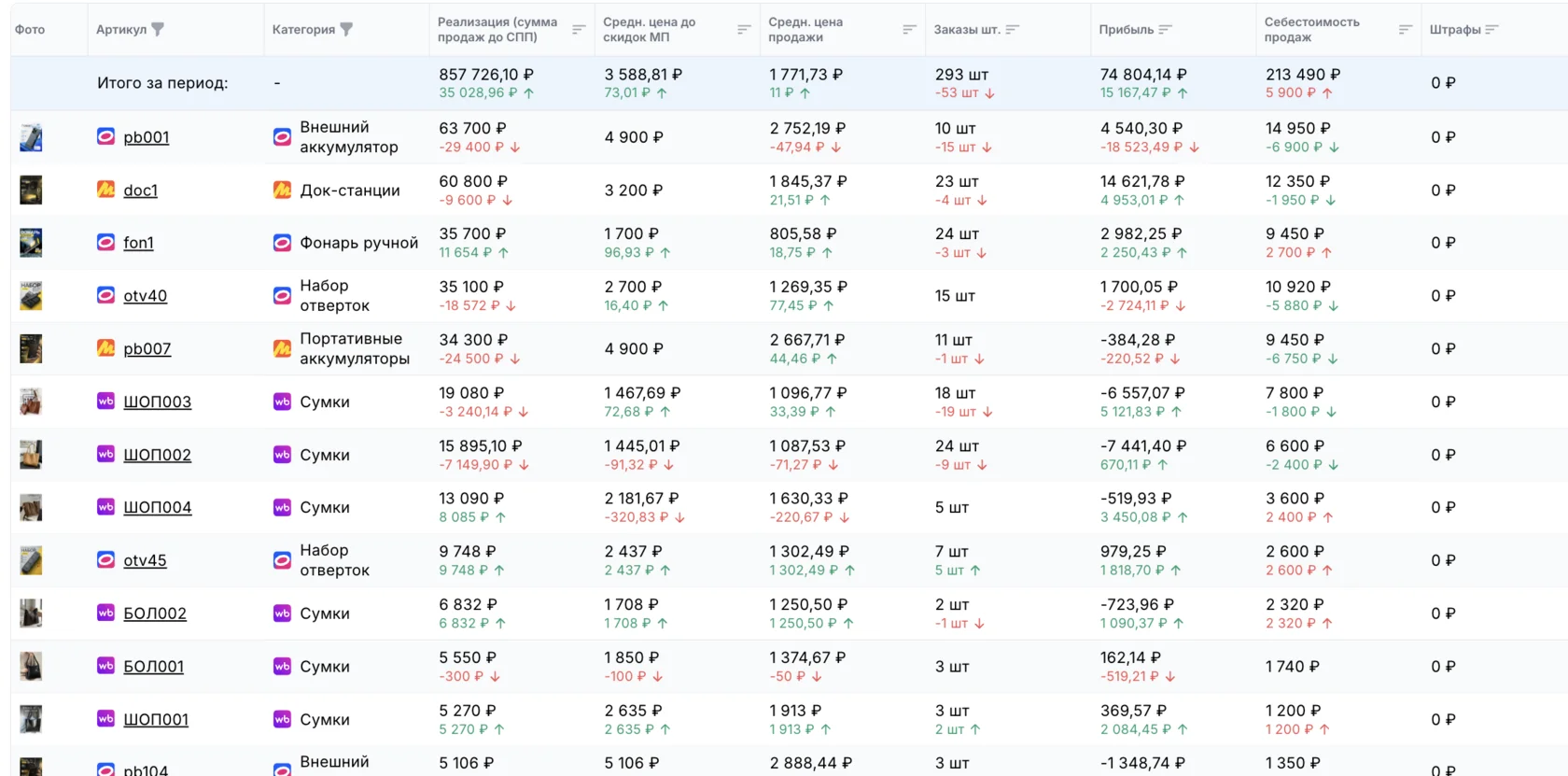Sort by Средн. цена продажи icon
1568x776 pixels.
pyautogui.click(x=909, y=29)
